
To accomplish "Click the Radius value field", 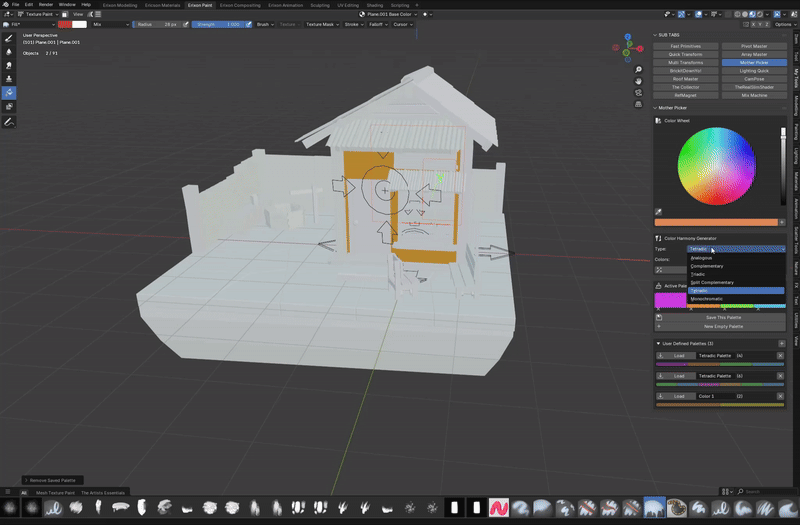I will tap(157, 24).
